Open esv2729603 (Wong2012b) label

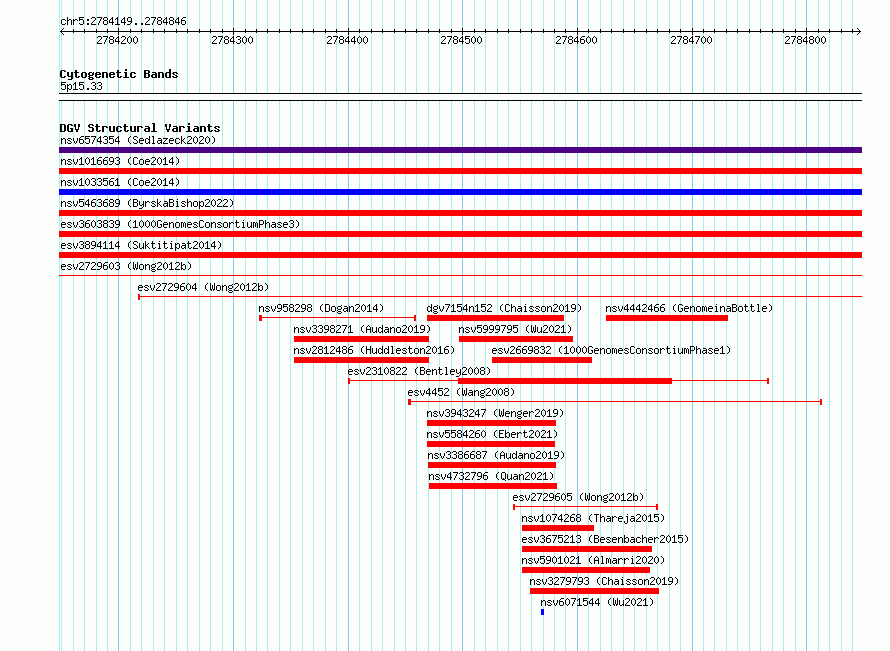126,266
